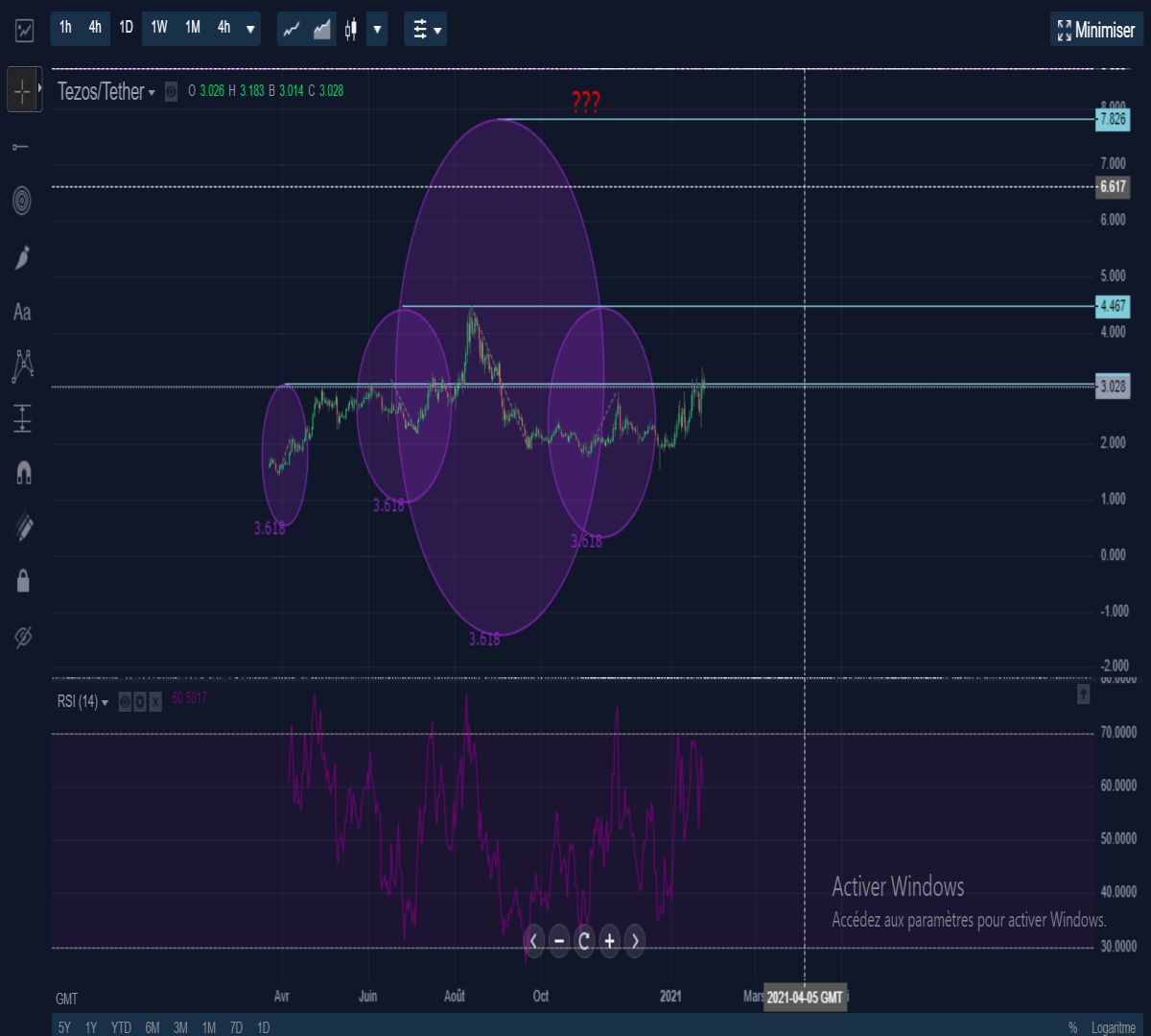The width and height of the screenshot is (1151, 1036).
Task: Click the Minimiser button
Action: click(1095, 30)
